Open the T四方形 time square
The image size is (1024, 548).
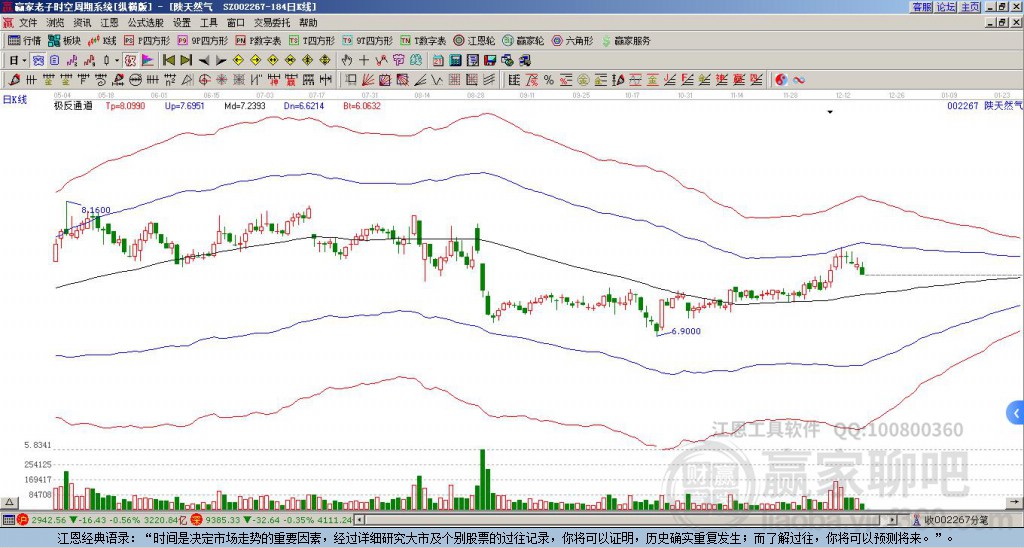point(312,40)
